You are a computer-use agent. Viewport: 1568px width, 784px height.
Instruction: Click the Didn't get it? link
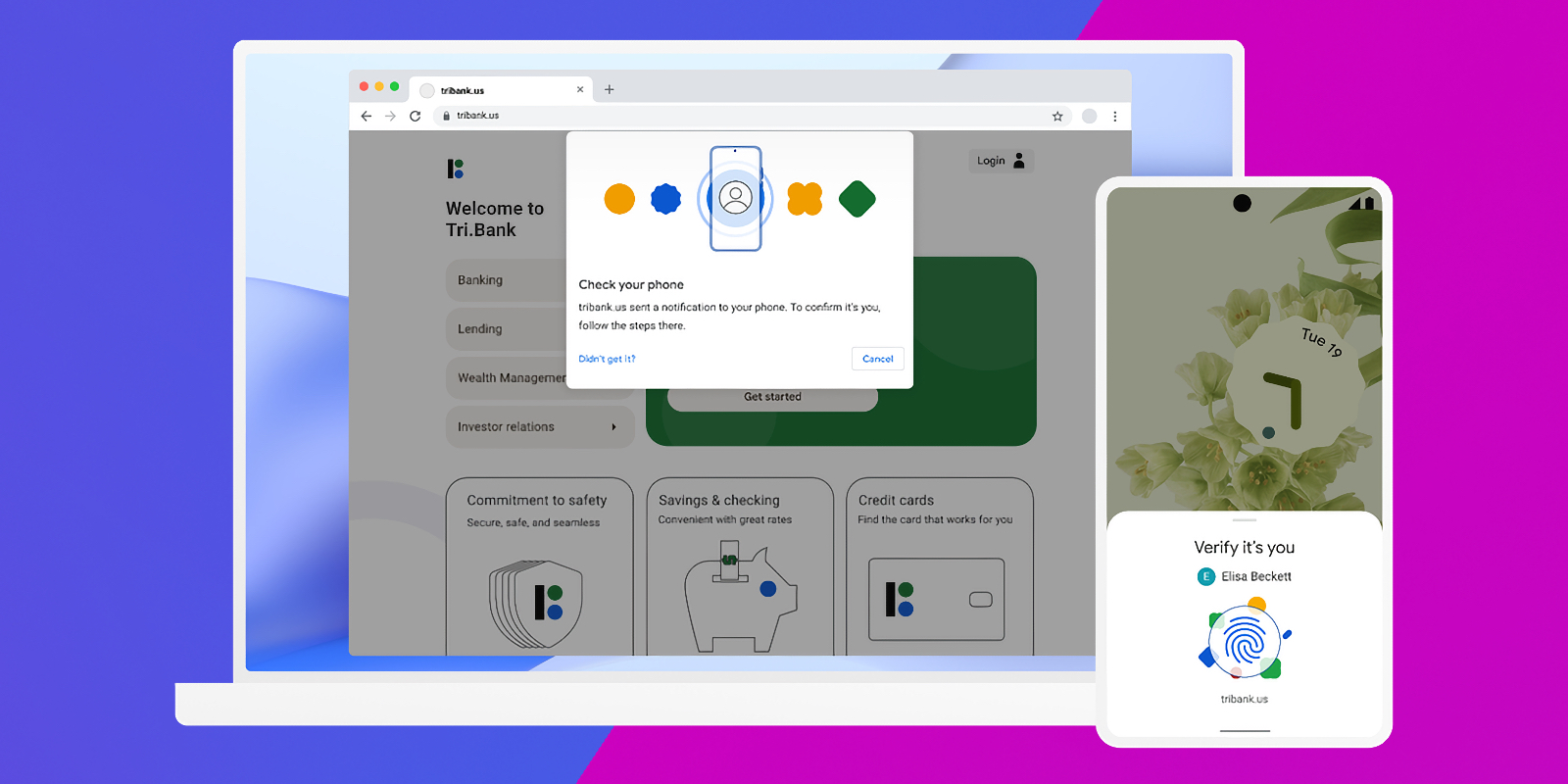[x=607, y=359]
